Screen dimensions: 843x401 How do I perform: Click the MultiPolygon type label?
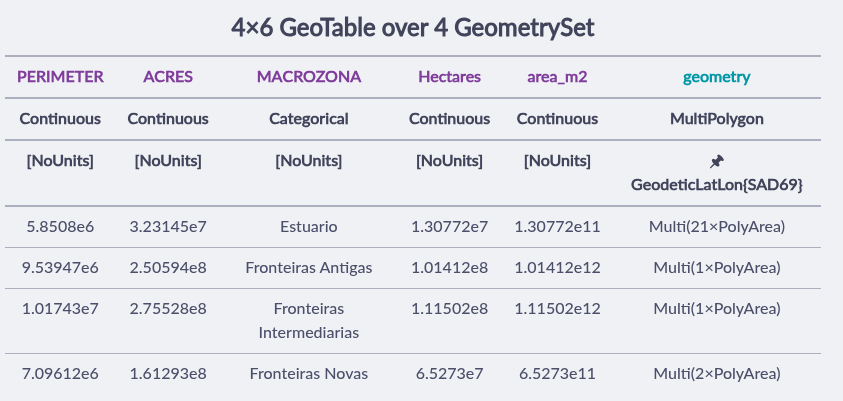coord(717,119)
